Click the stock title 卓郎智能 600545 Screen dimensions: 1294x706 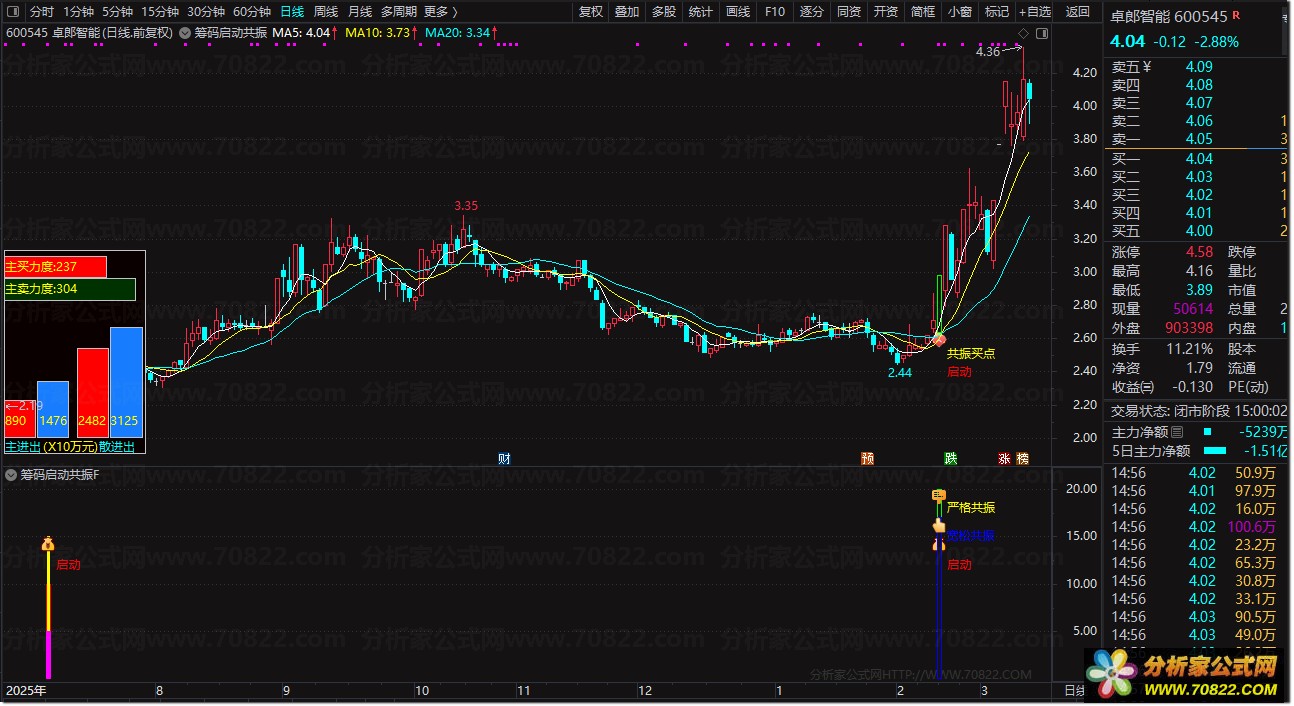(1169, 17)
